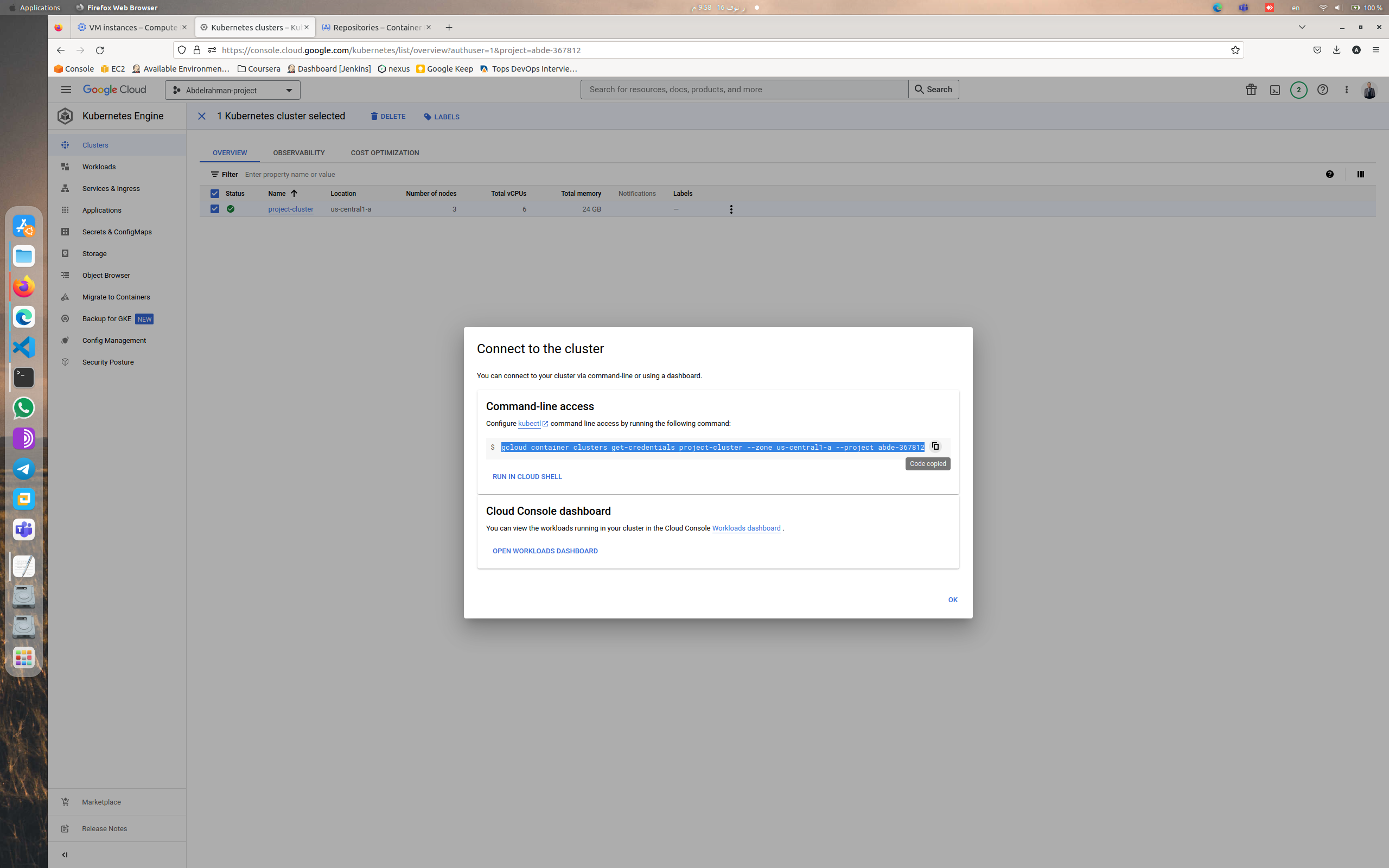Viewport: 1389px width, 868px height.
Task: Toggle the select-all header checkbox
Action: (x=215, y=194)
